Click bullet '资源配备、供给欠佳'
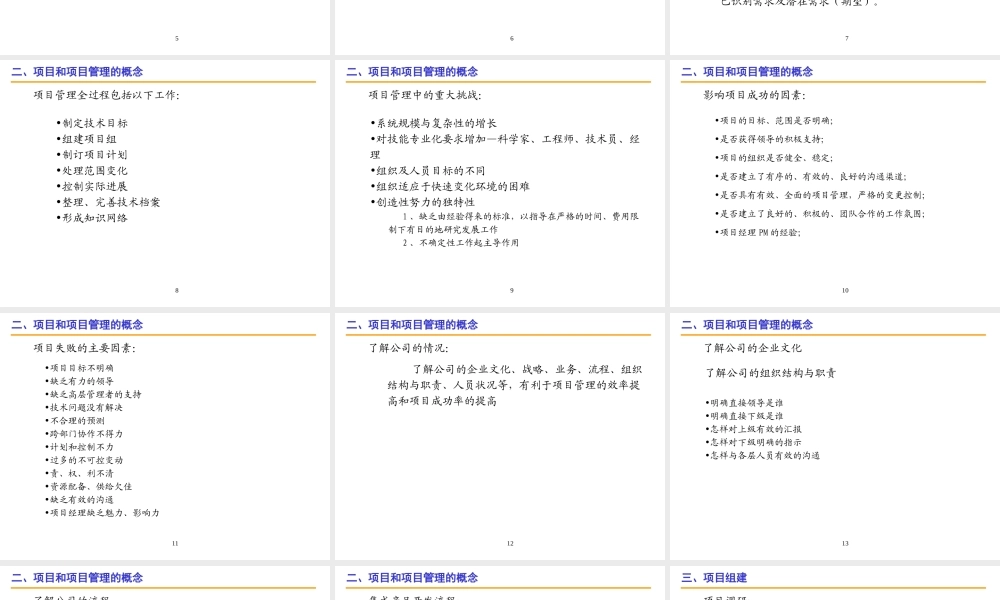Image resolution: width=1000 pixels, height=600 pixels. pos(89,487)
